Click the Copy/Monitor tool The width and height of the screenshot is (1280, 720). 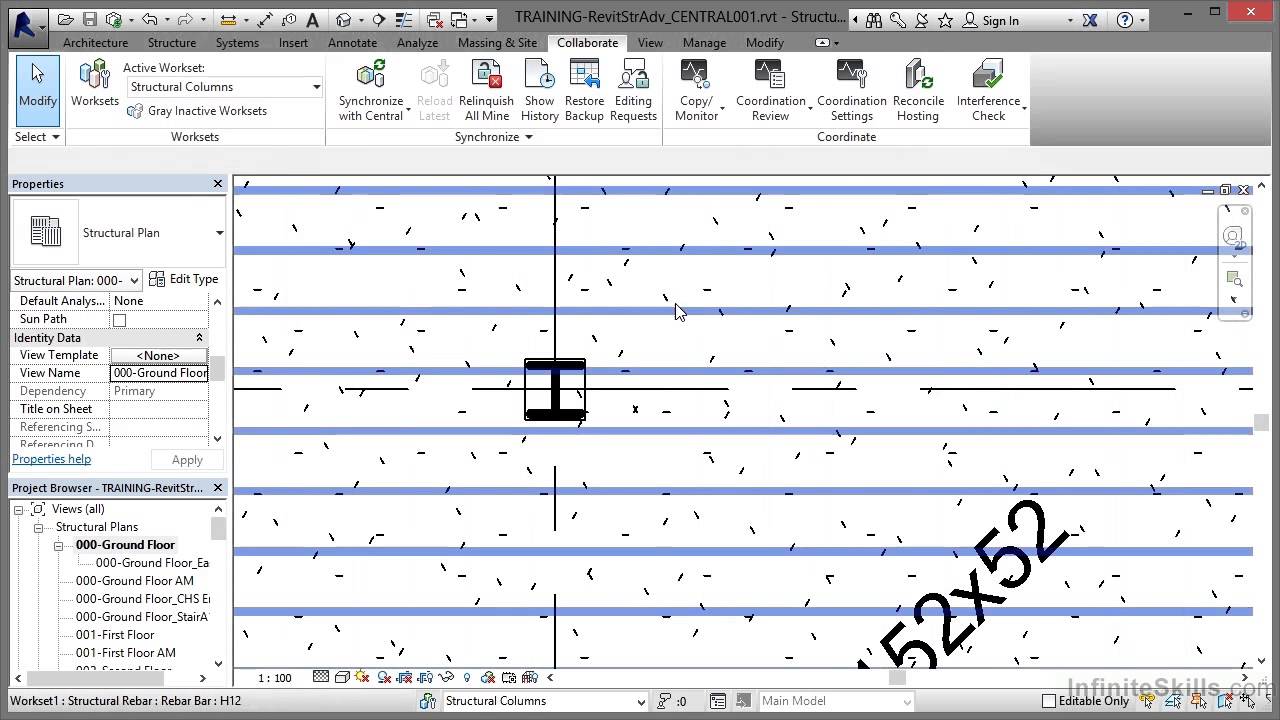pos(696,90)
